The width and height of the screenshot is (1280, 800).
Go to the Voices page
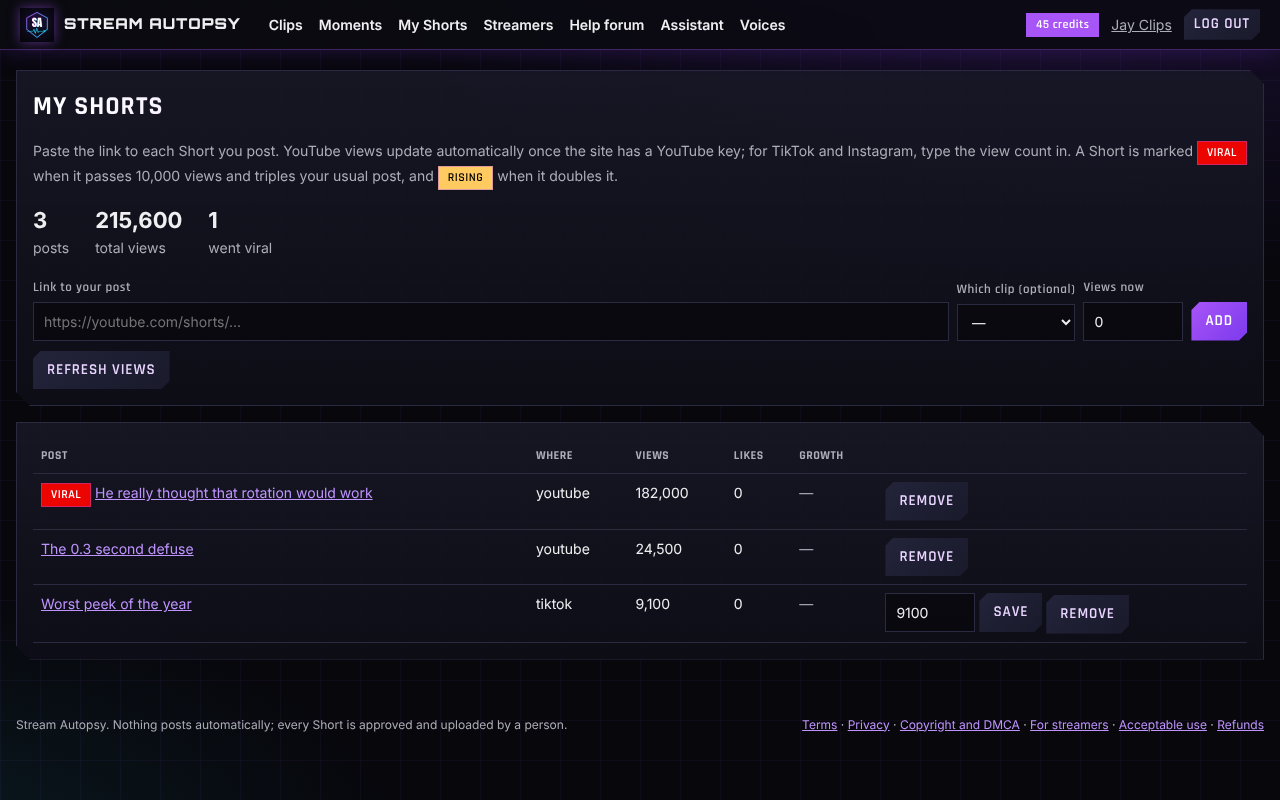pos(762,25)
